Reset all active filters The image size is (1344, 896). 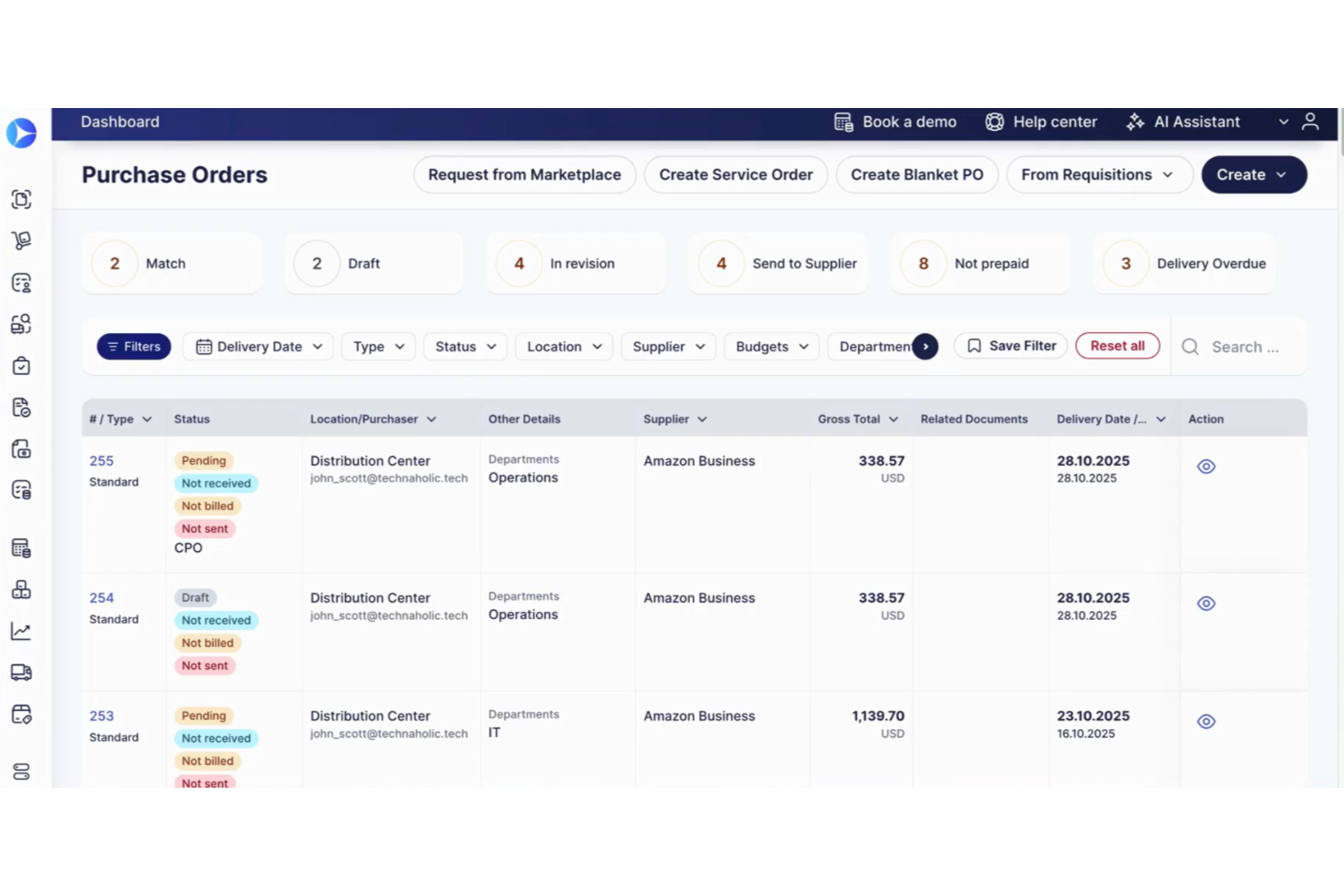coord(1118,346)
